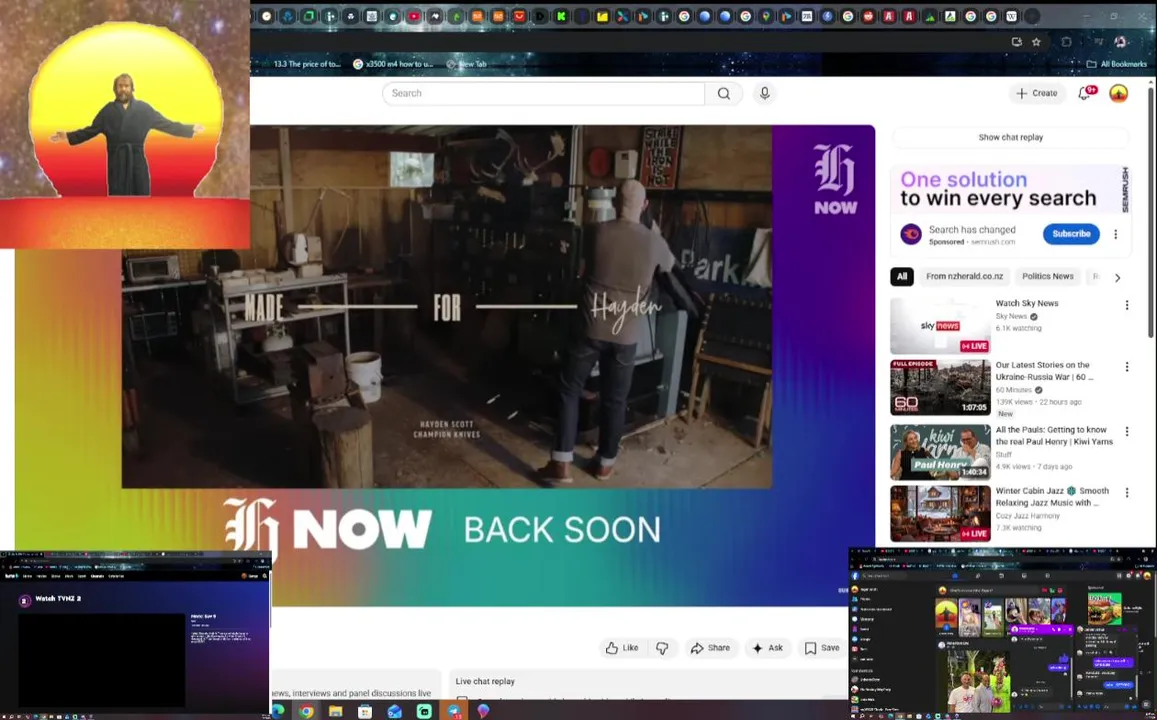Switch to the green K browser tab
The height and width of the screenshot is (720, 1157).
click(562, 16)
